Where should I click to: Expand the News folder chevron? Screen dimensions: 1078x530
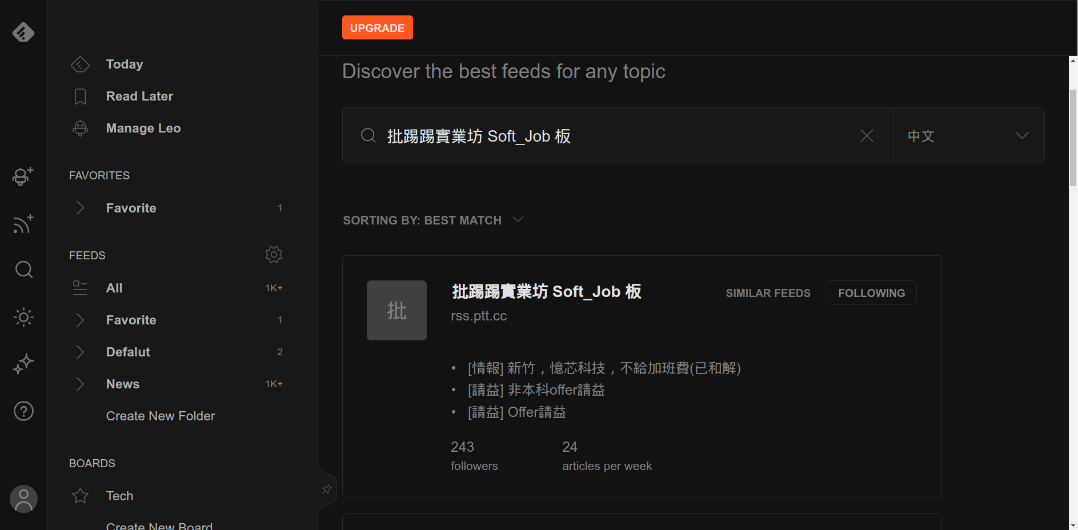[80, 384]
